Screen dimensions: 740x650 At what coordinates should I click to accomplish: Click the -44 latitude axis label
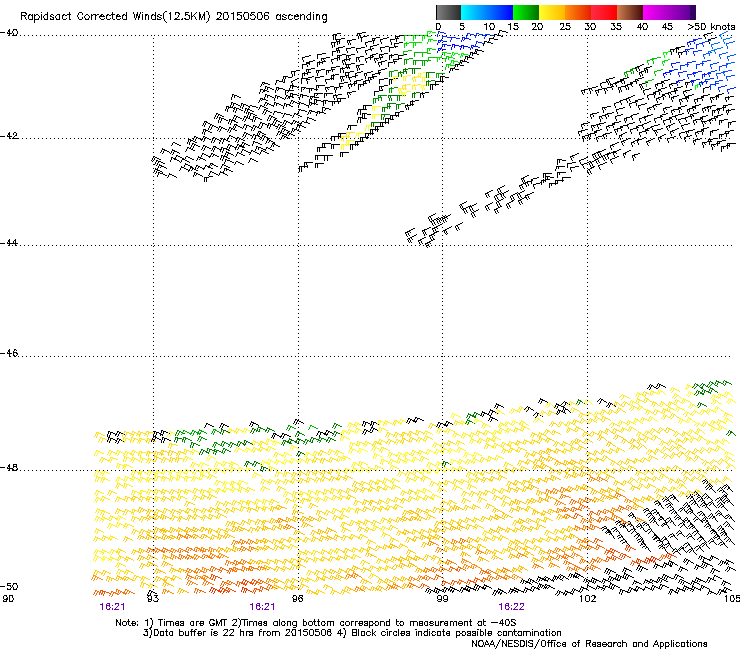(x=9, y=243)
